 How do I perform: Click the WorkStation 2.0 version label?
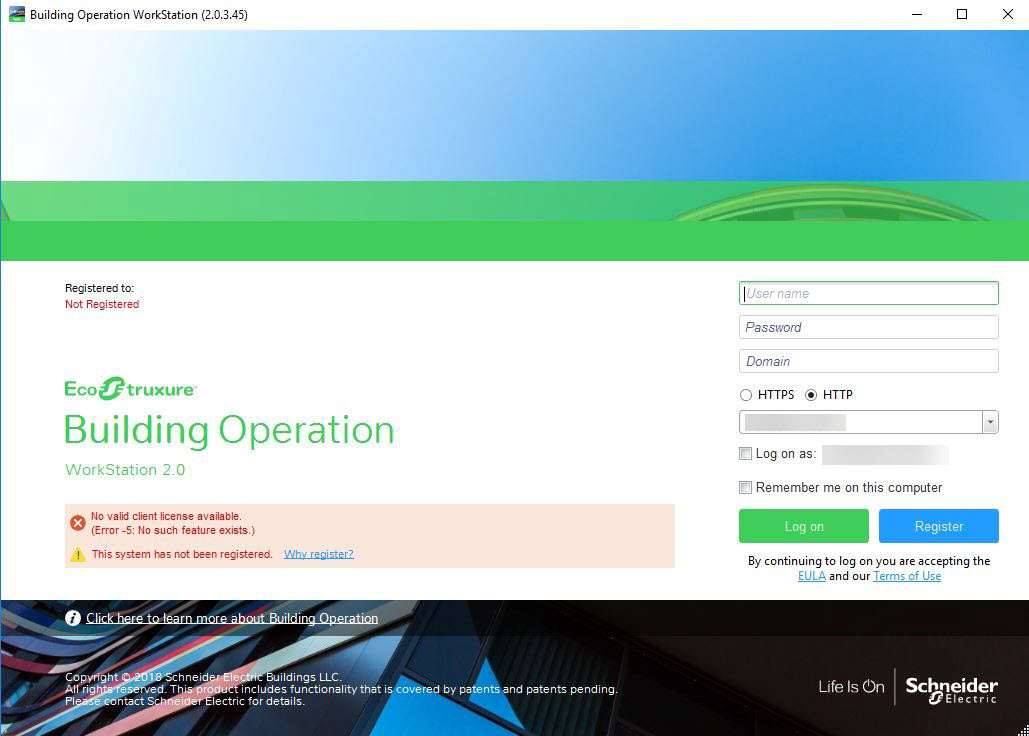pyautogui.click(x=125, y=470)
